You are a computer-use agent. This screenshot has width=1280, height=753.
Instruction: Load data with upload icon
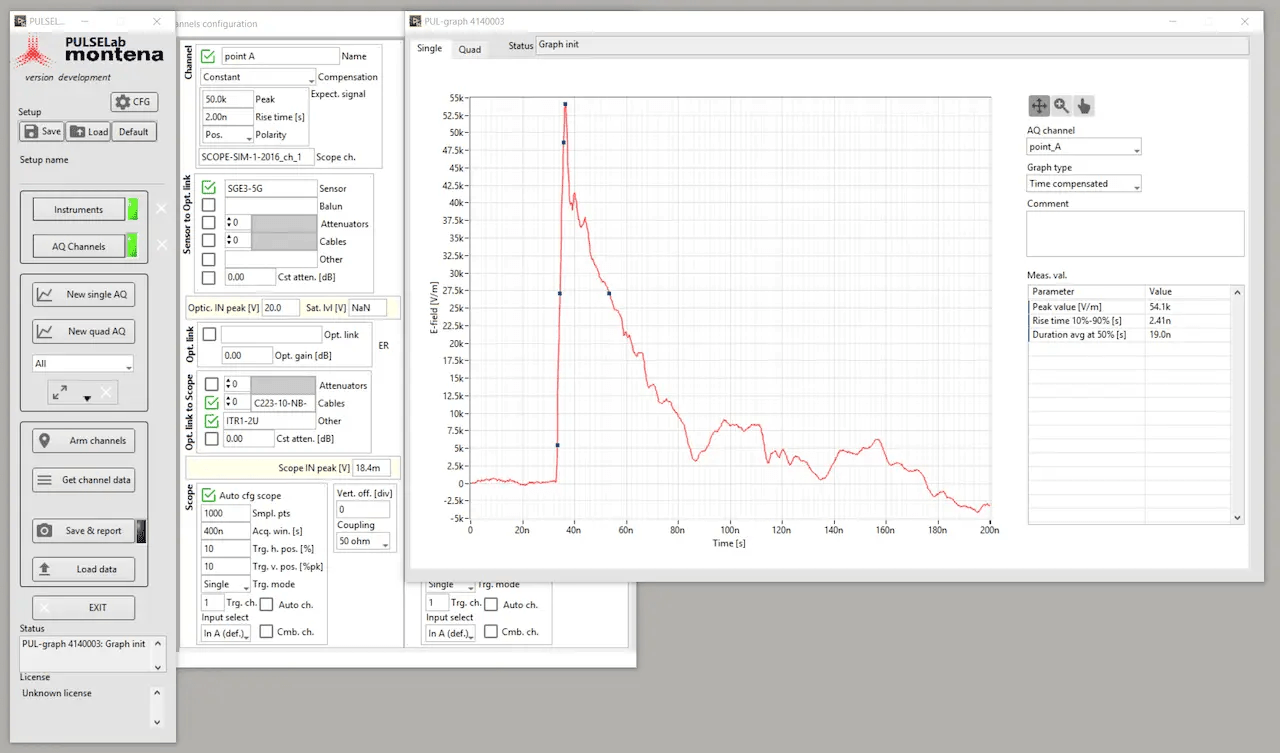point(84,569)
